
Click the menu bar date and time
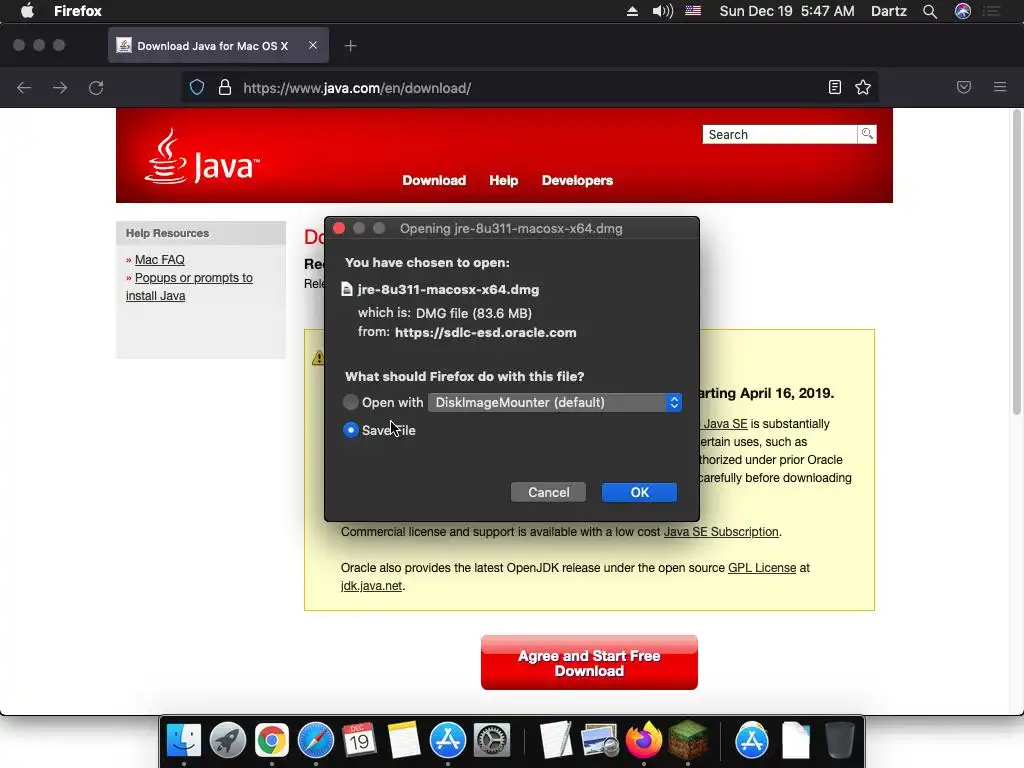pos(787,11)
